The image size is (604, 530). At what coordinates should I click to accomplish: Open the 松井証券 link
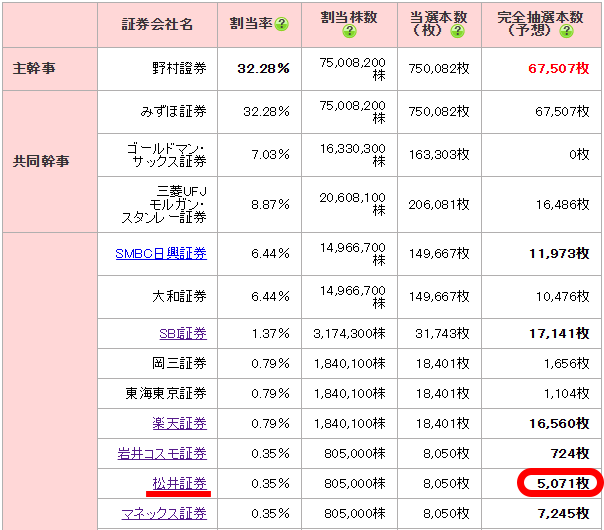(x=180, y=483)
